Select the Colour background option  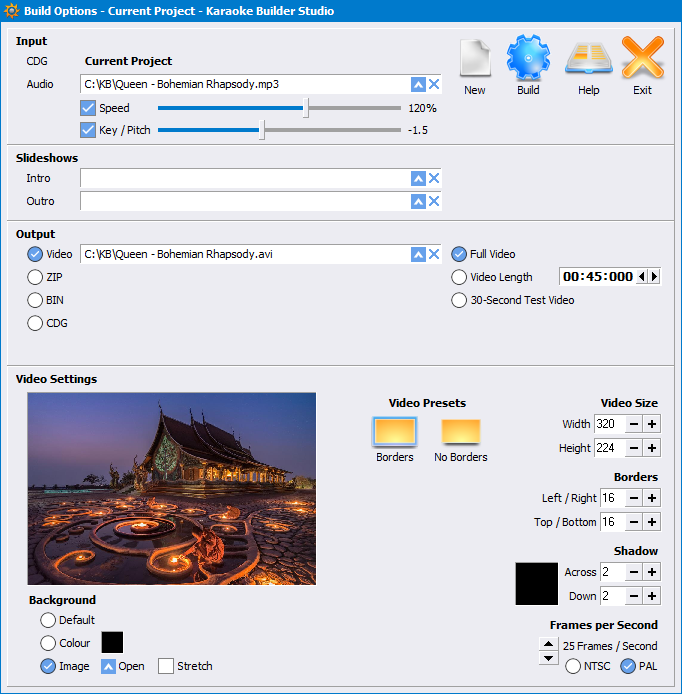click(x=48, y=643)
